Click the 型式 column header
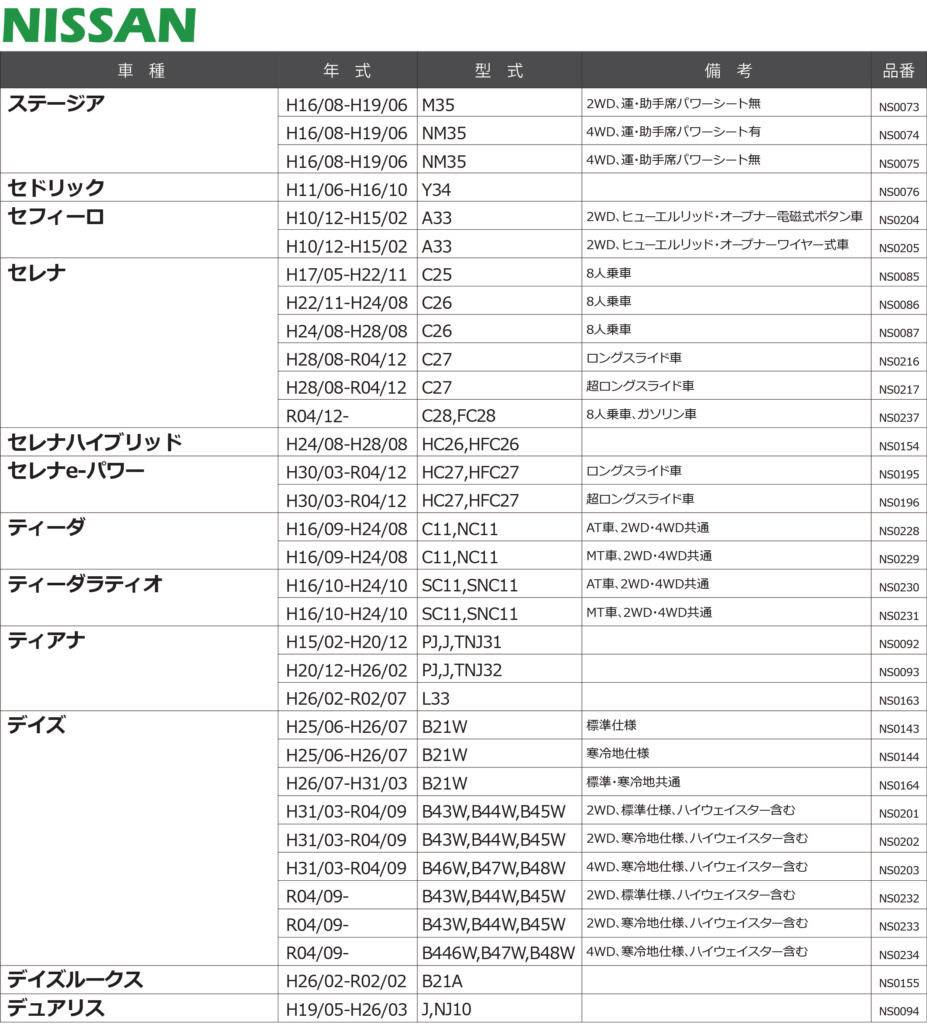The width and height of the screenshot is (927, 1024). pyautogui.click(x=499, y=71)
